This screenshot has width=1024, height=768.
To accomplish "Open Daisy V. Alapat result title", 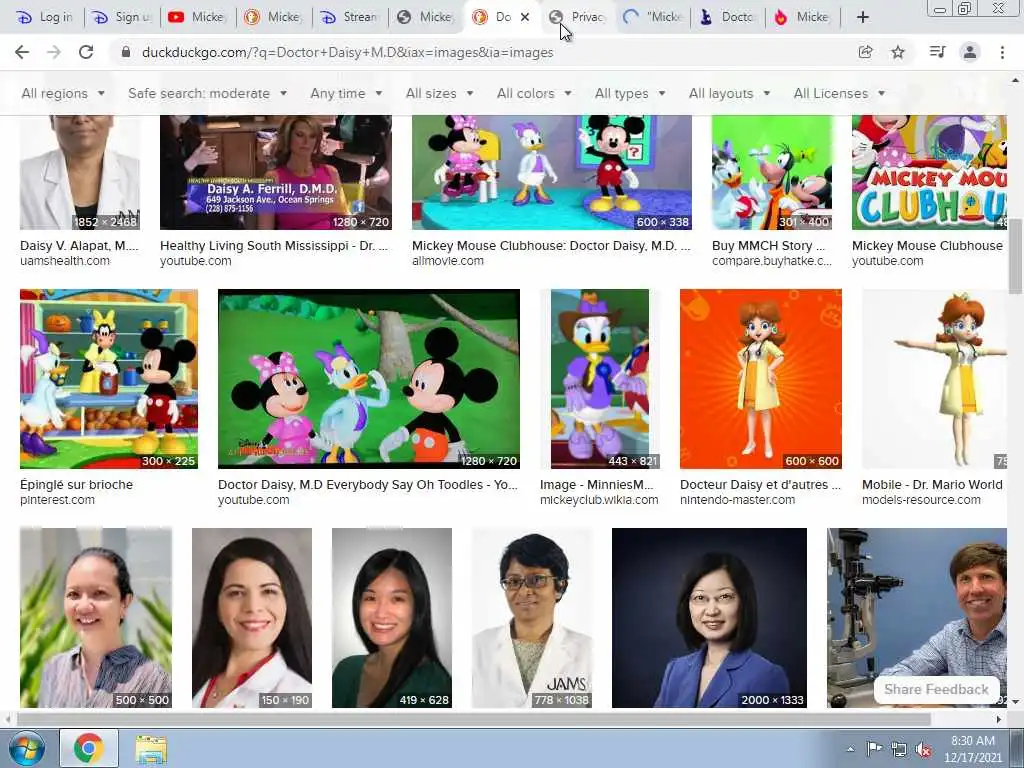I will 79,246.
